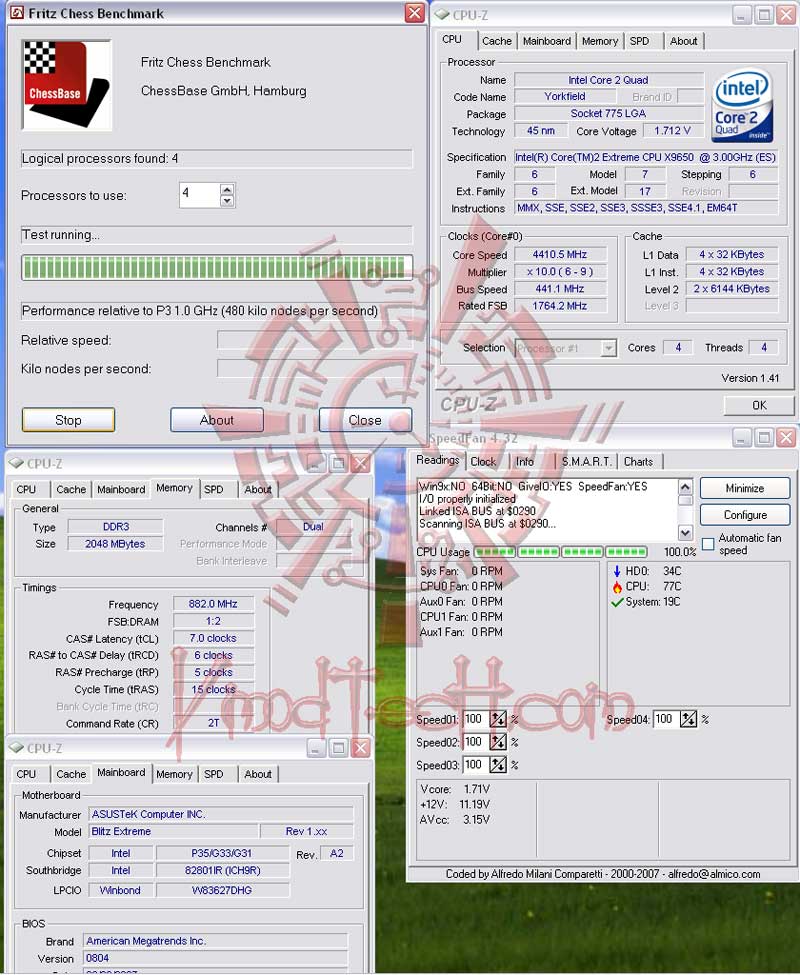Viewport: 800px width, 975px height.
Task: Open the Processor #1 selection dropdown
Action: [x=609, y=348]
